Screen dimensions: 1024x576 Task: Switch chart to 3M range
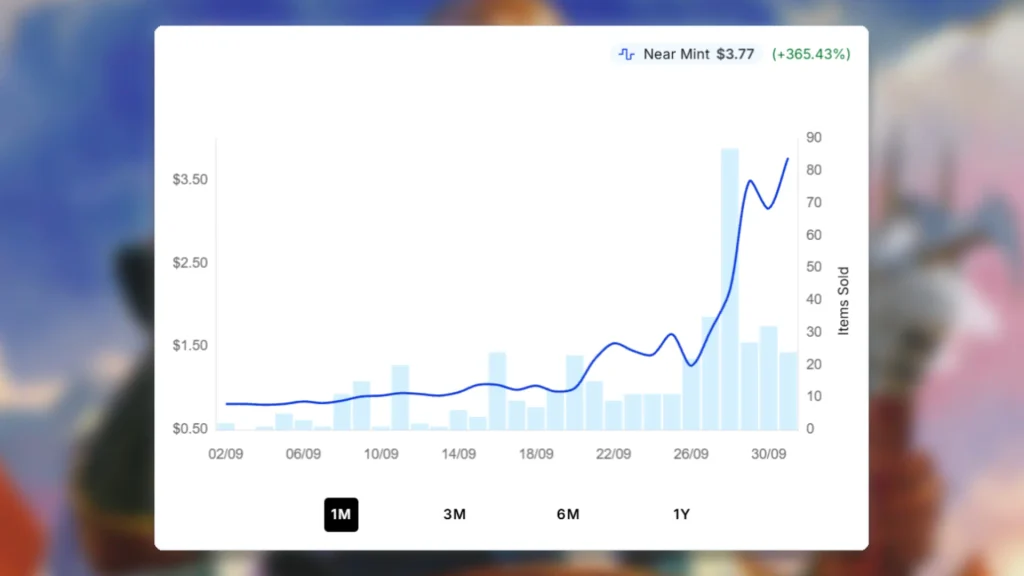(x=455, y=515)
